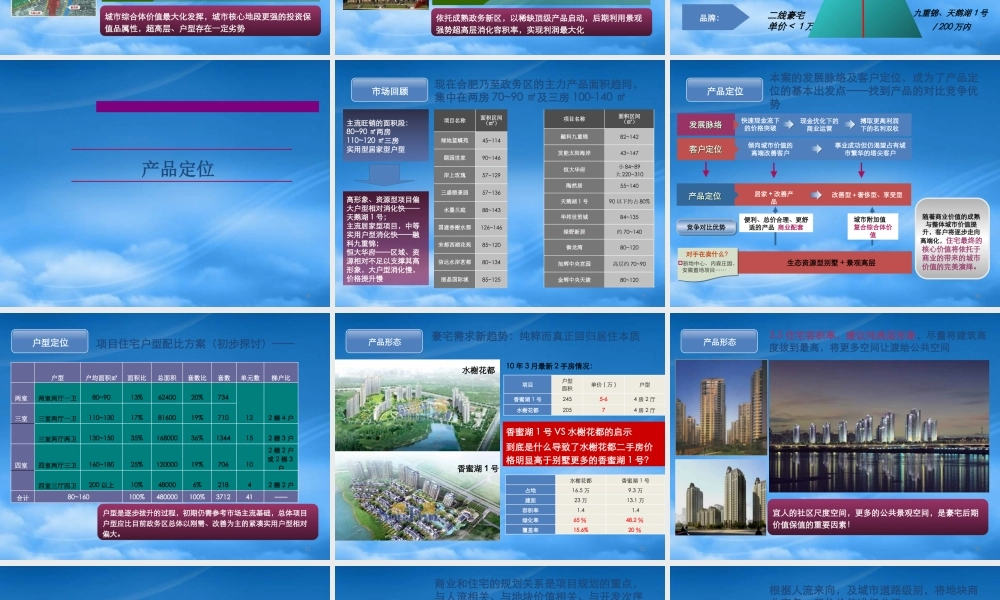The width and height of the screenshot is (1000, 600).
Task: Click the 市场回顾 label box
Action: pyautogui.click(x=390, y=91)
